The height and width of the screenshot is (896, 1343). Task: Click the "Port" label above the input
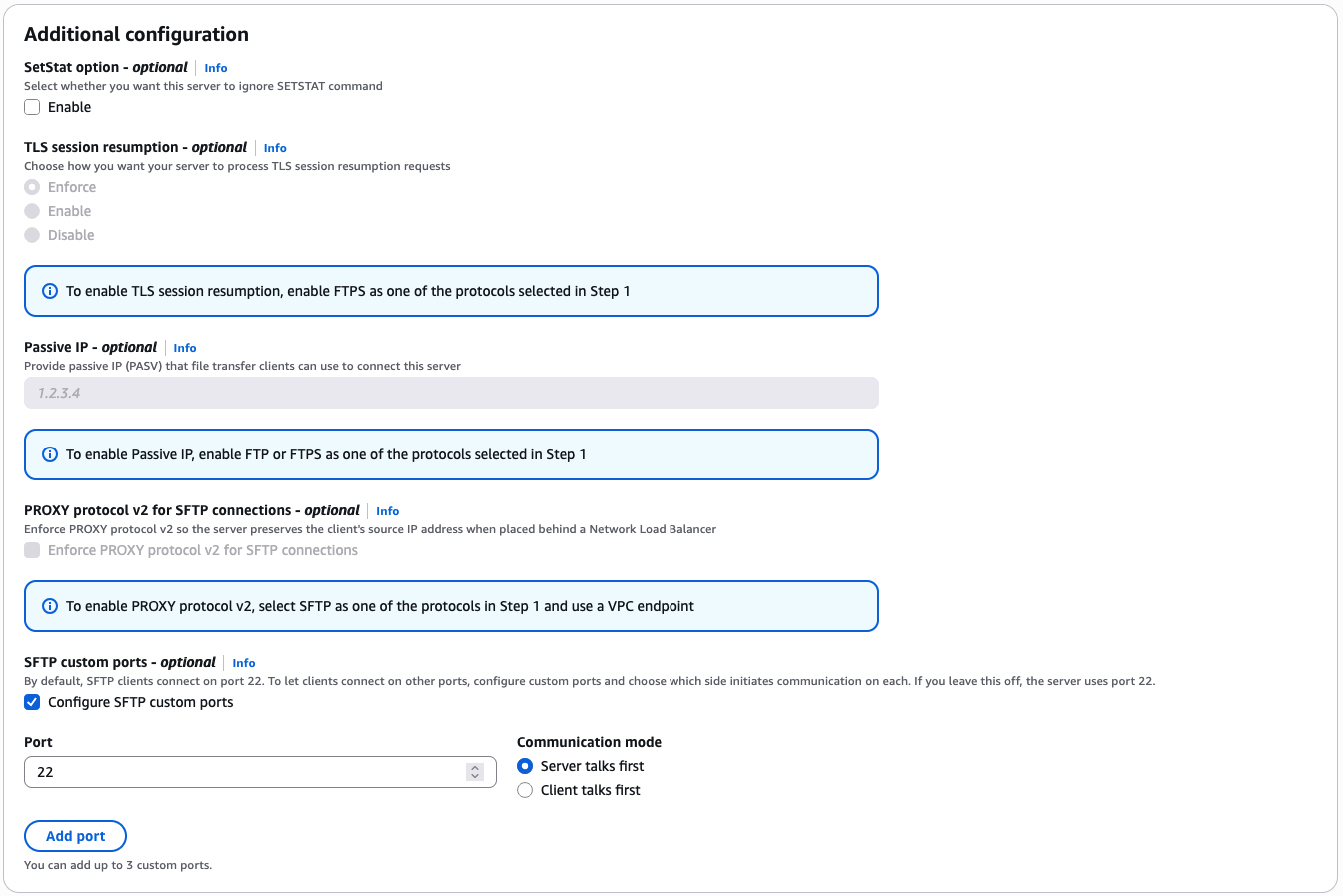(38, 742)
